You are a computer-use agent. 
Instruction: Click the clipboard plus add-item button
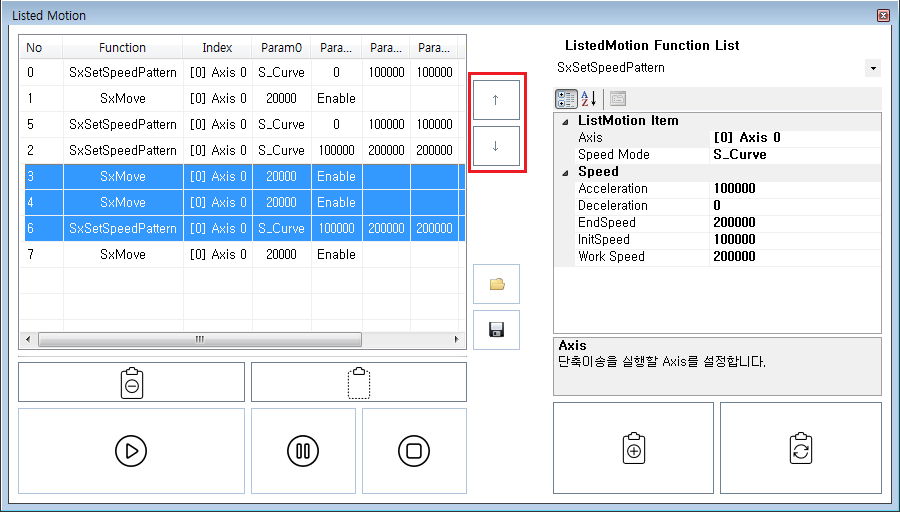(x=633, y=448)
